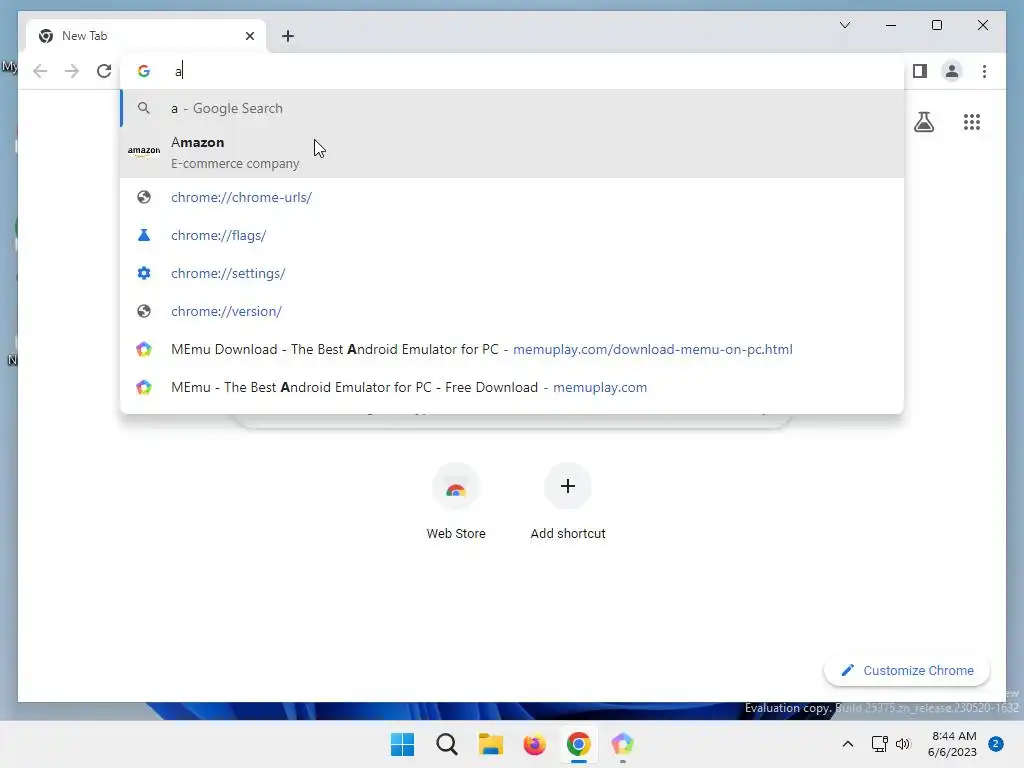Click search magnifier icon in first suggestion
1024x768 pixels.
[x=144, y=108]
